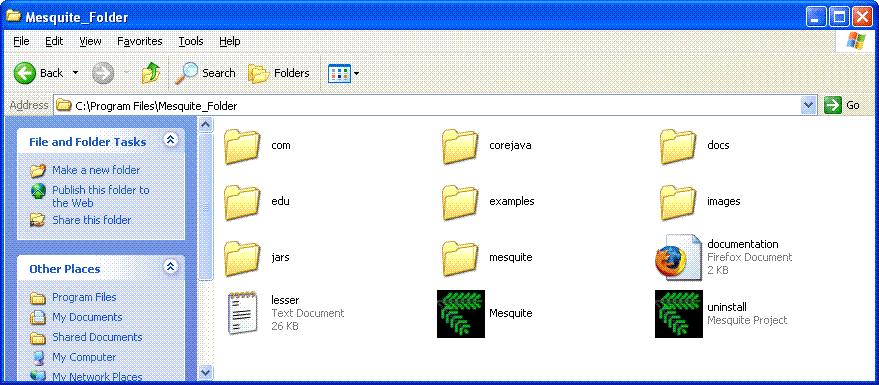Open the Help menu
Viewport: 879px width, 385px height.
click(230, 41)
